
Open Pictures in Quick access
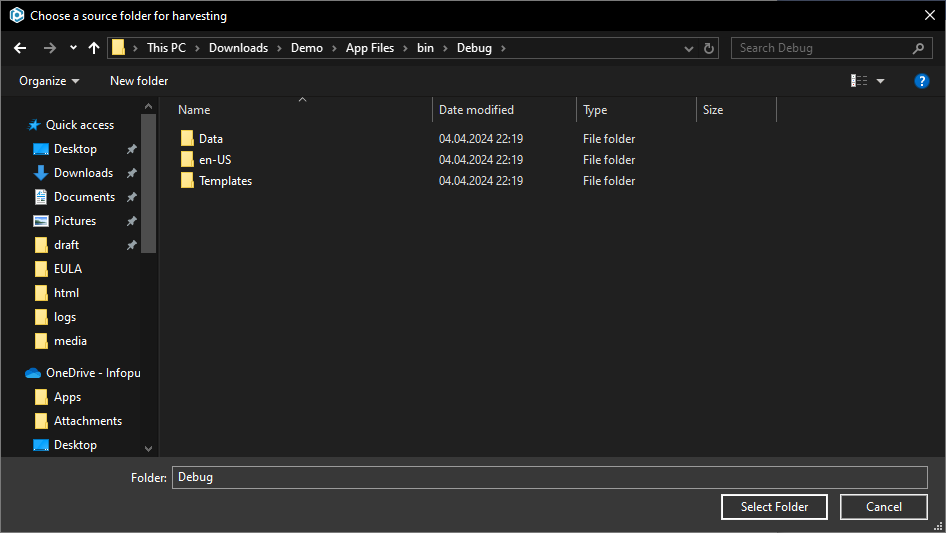tap(75, 221)
